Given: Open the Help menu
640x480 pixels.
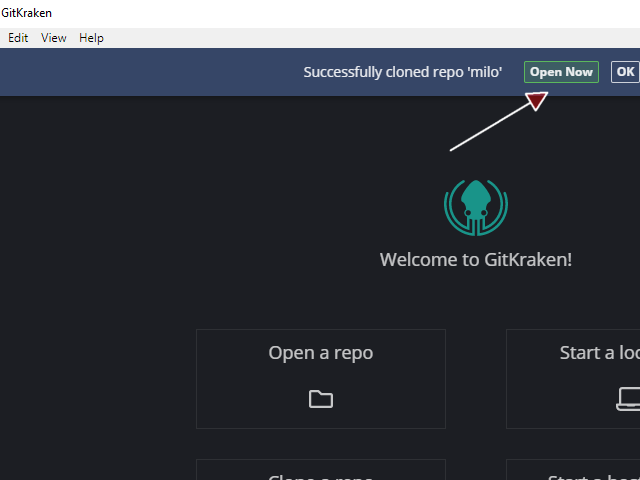Looking at the screenshot, I should pos(91,38).
